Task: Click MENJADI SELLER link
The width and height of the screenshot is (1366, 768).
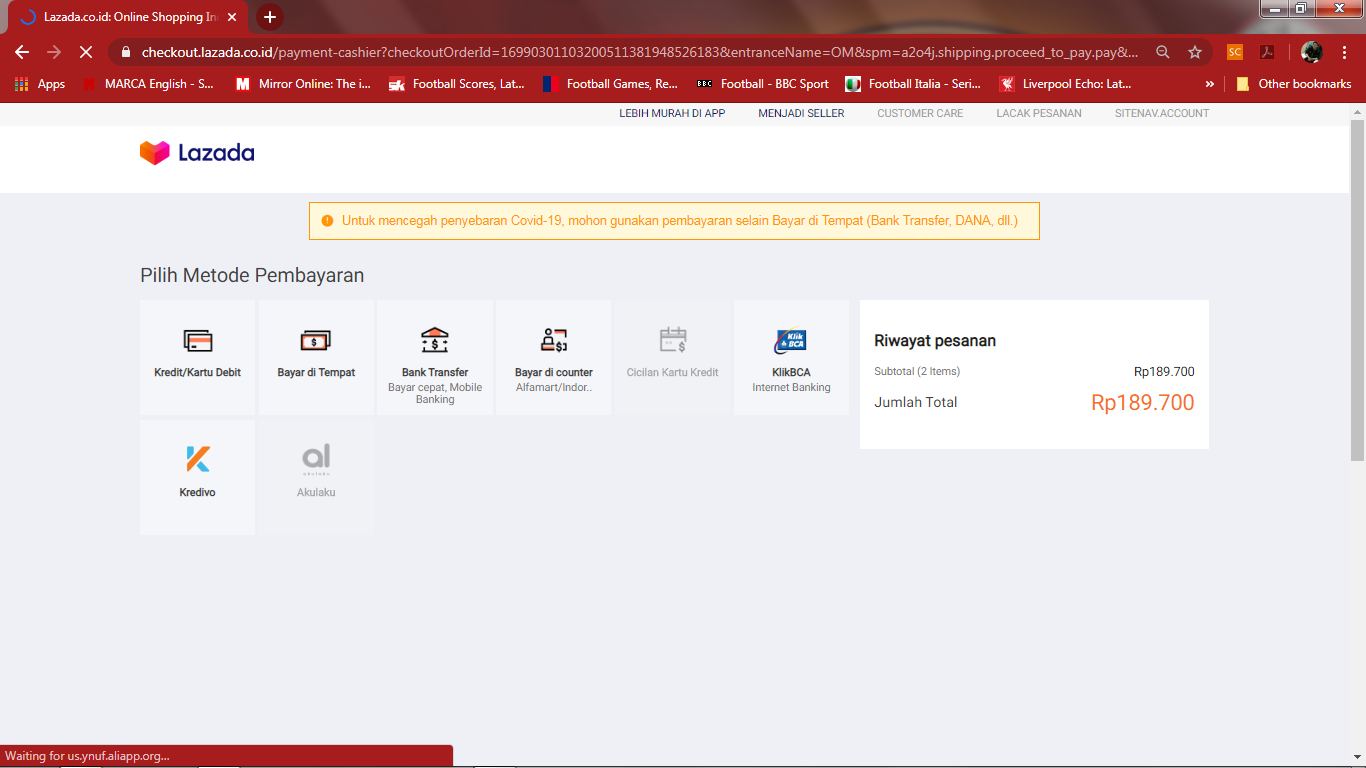Action: [801, 113]
